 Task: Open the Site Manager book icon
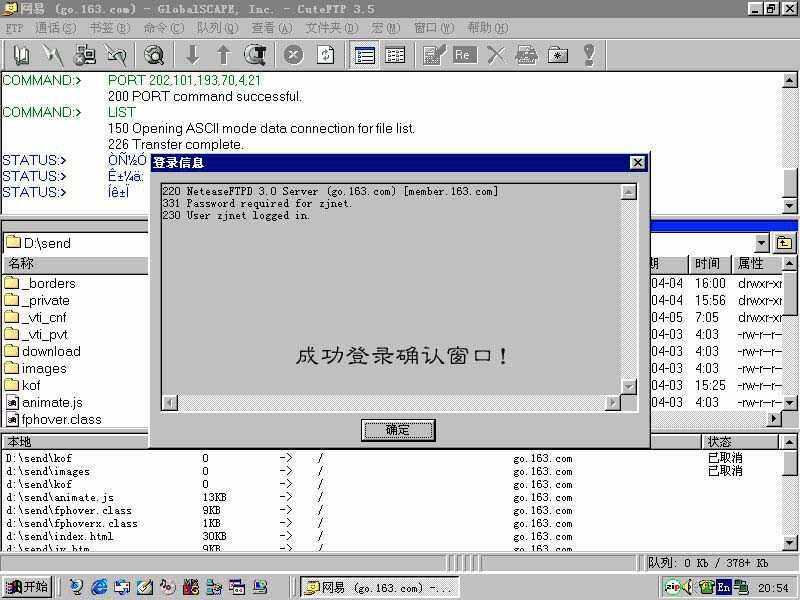tap(21, 55)
